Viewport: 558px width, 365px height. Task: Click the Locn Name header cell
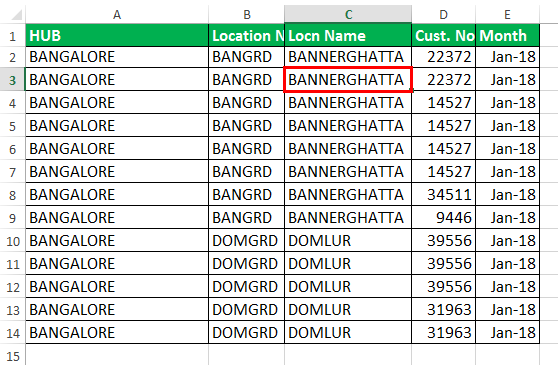pos(348,35)
